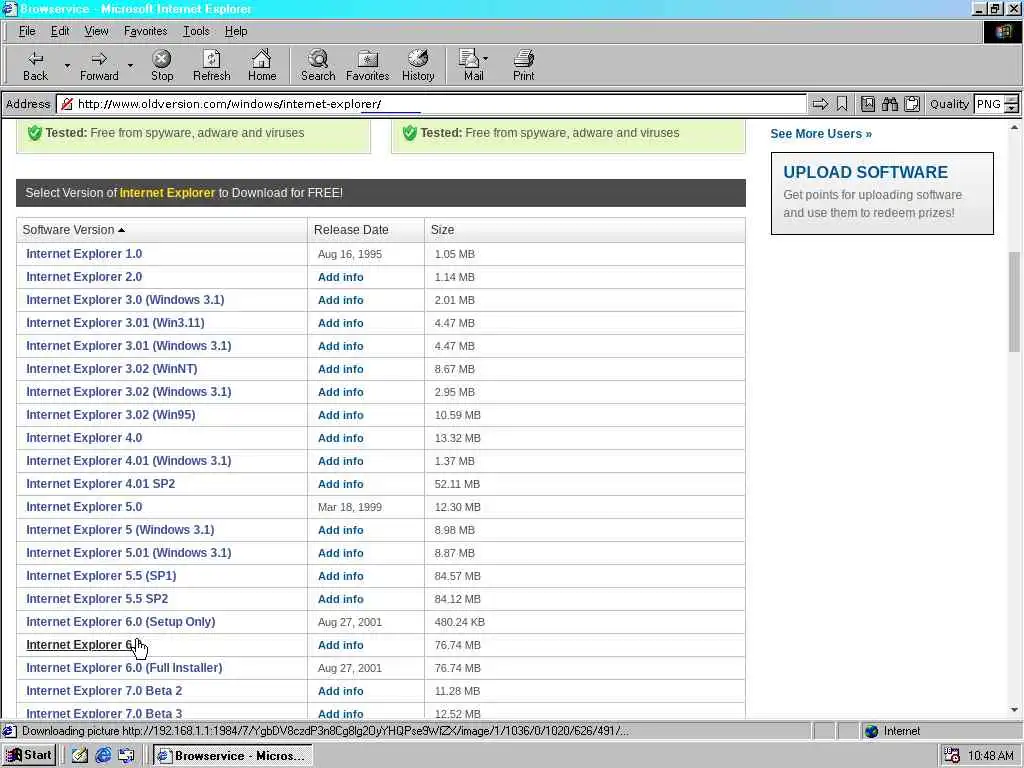Open the Favorites menu
Image resolution: width=1024 pixels, height=768 pixels.
146,31
